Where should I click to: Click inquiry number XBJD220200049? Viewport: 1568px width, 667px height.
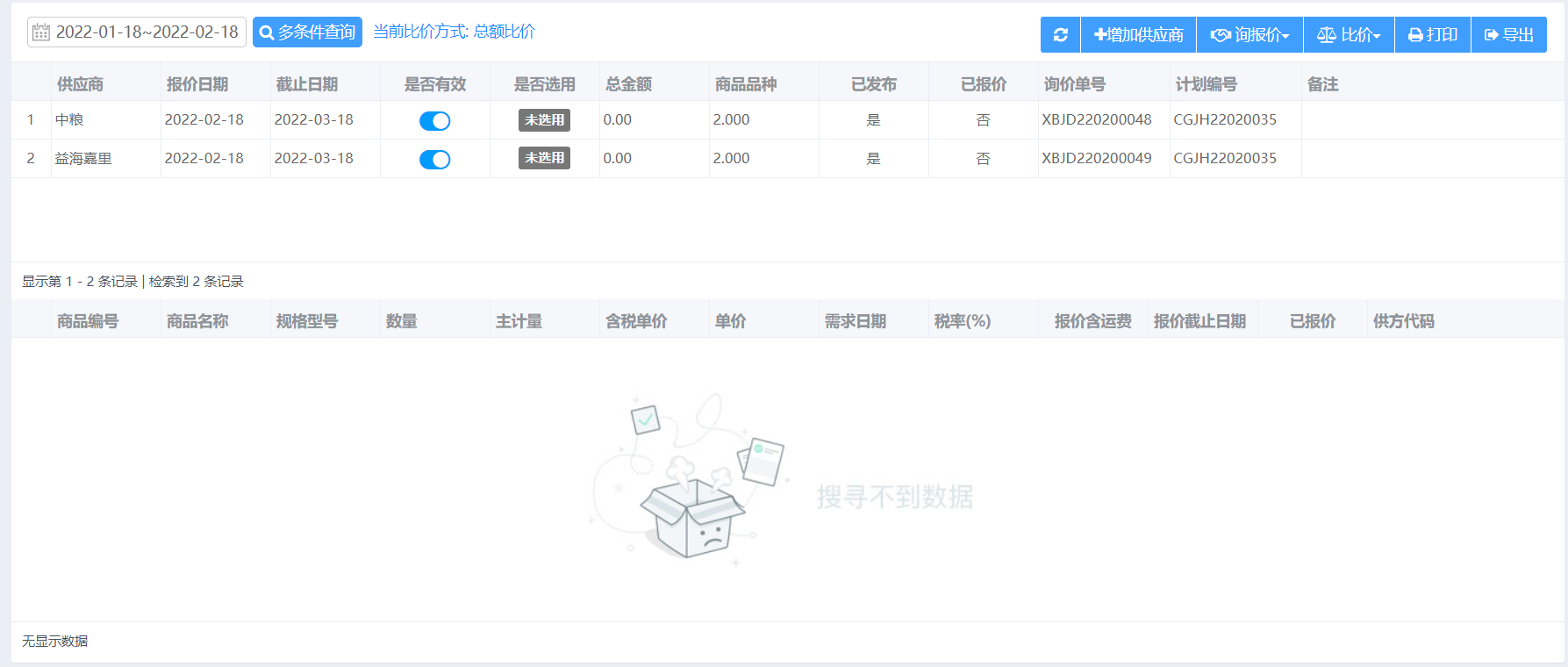(x=1097, y=159)
